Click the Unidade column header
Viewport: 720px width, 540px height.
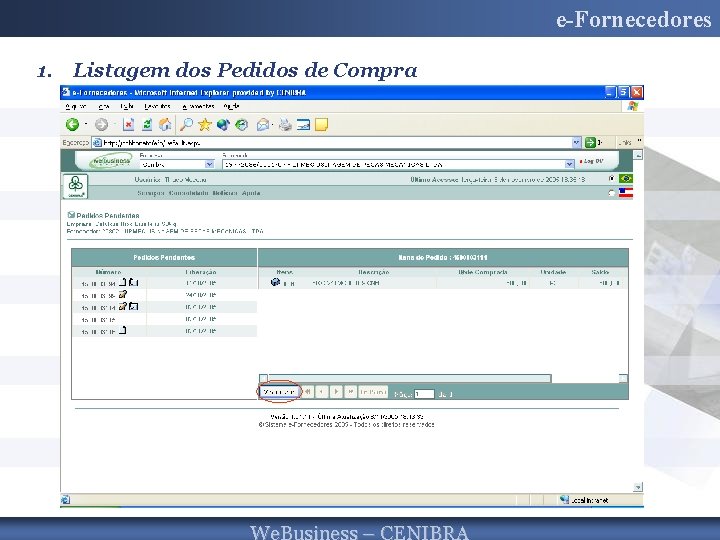pyautogui.click(x=553, y=272)
